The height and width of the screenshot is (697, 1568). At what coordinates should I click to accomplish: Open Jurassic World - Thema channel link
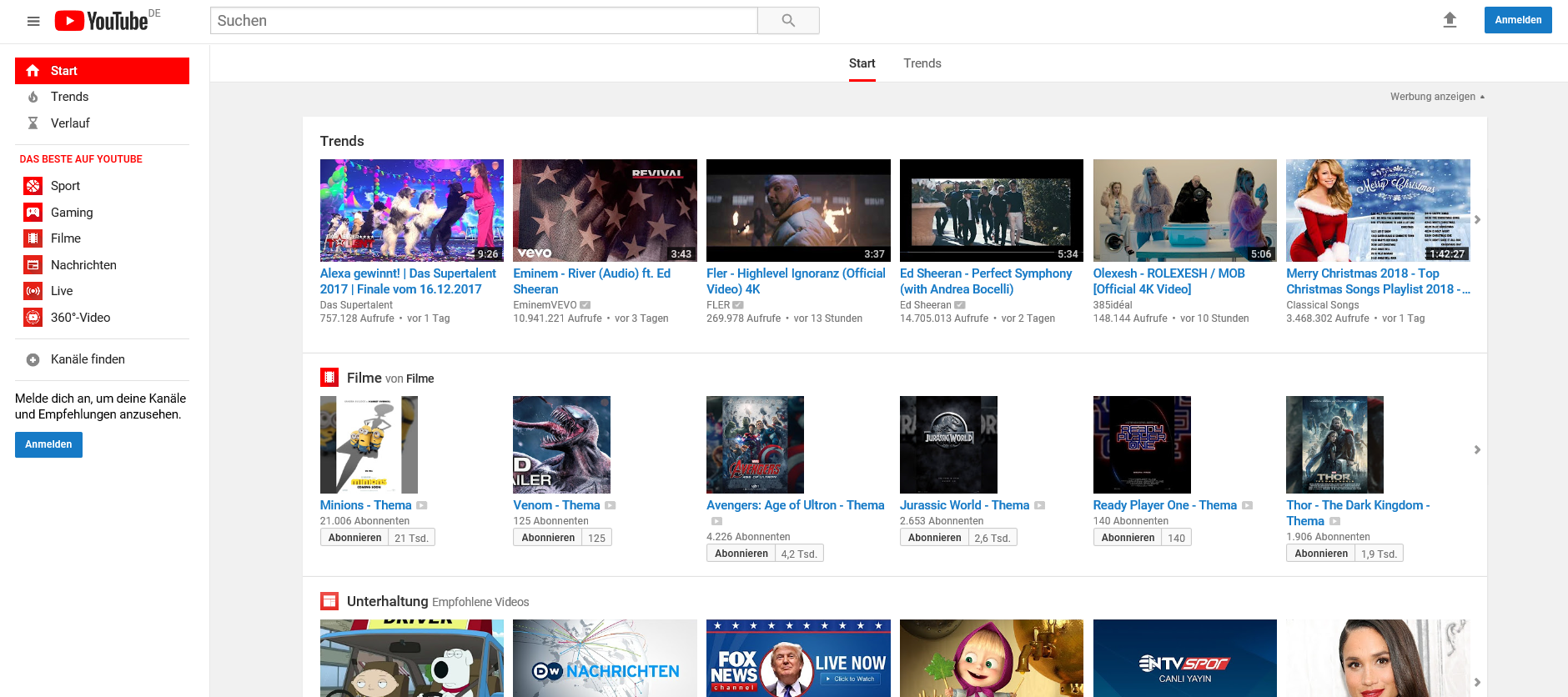(964, 505)
